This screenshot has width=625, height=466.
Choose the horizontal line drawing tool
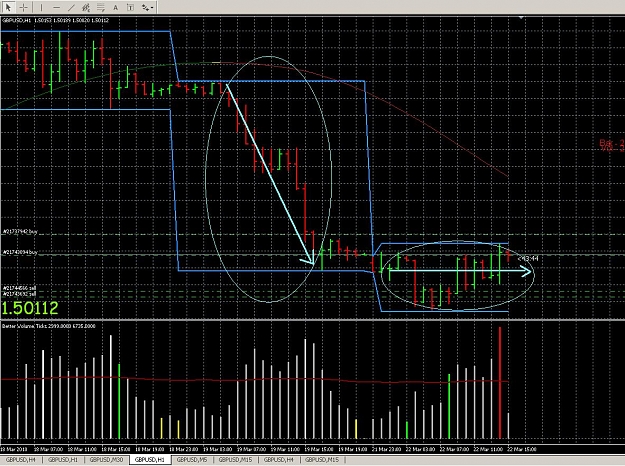(56, 7)
